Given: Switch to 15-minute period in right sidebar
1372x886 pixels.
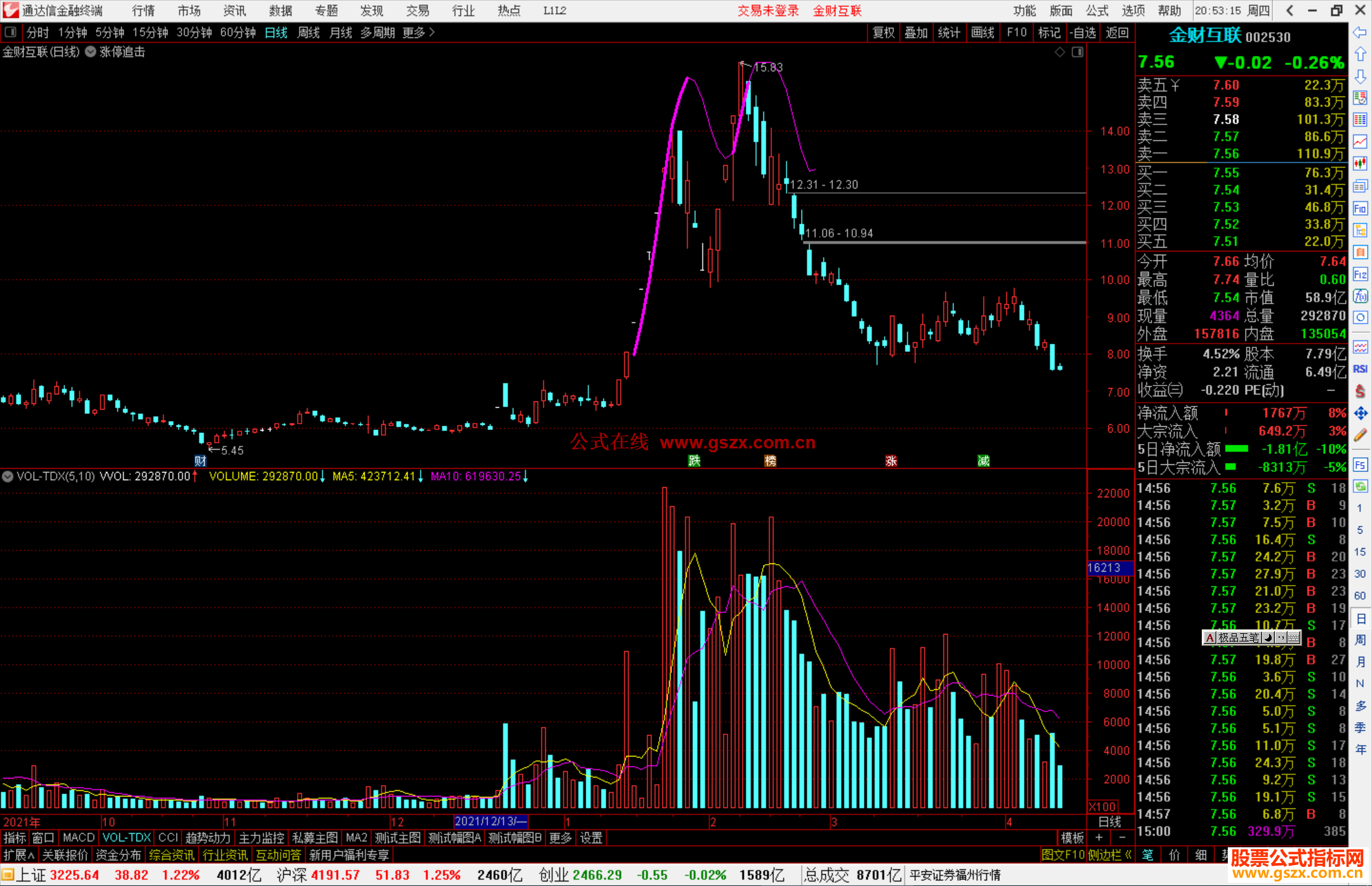Looking at the screenshot, I should coord(1360,552).
